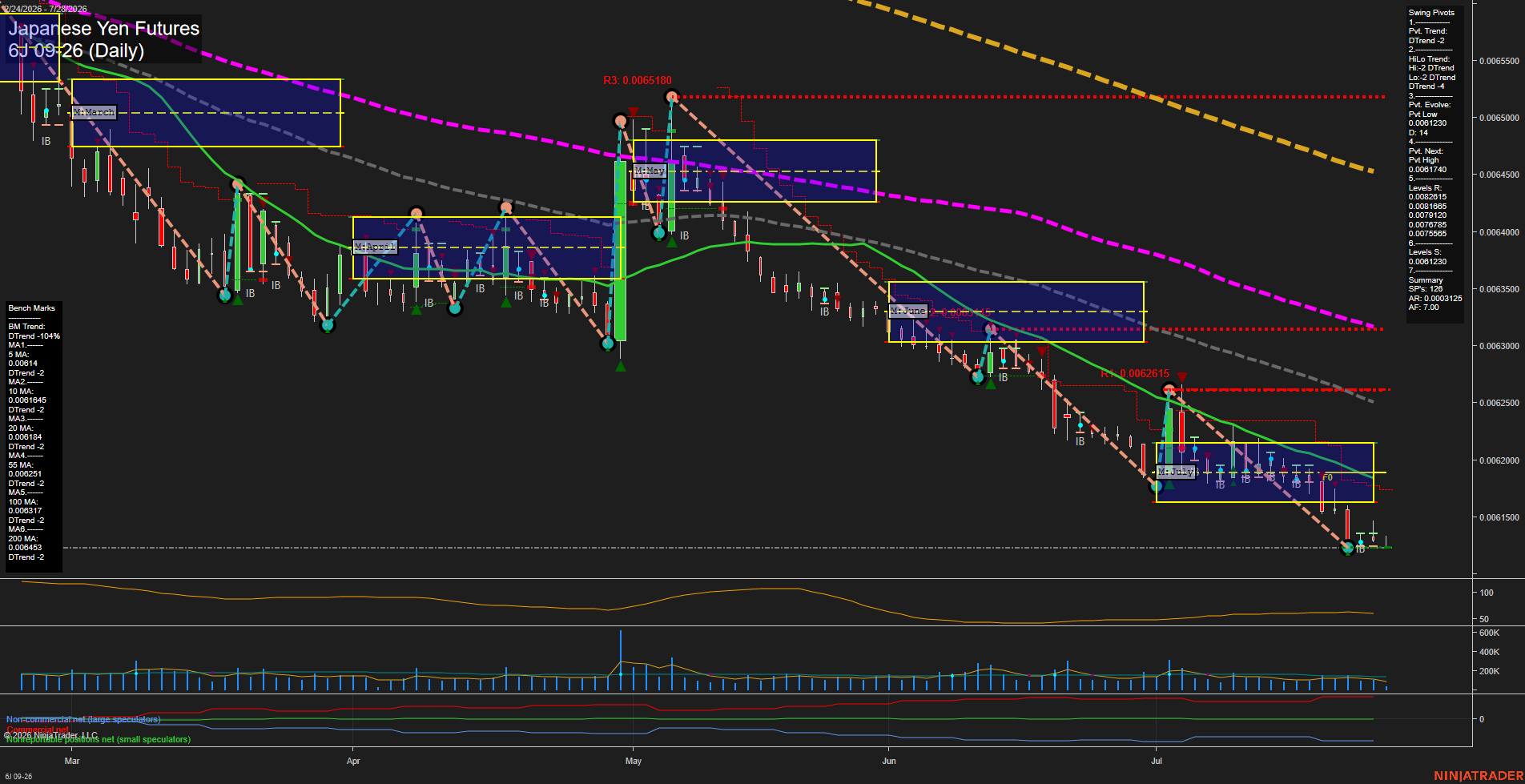Image resolution: width=1525 pixels, height=784 pixels.
Task: Click the 0.0065500 price axis label
Action: click(x=1499, y=62)
